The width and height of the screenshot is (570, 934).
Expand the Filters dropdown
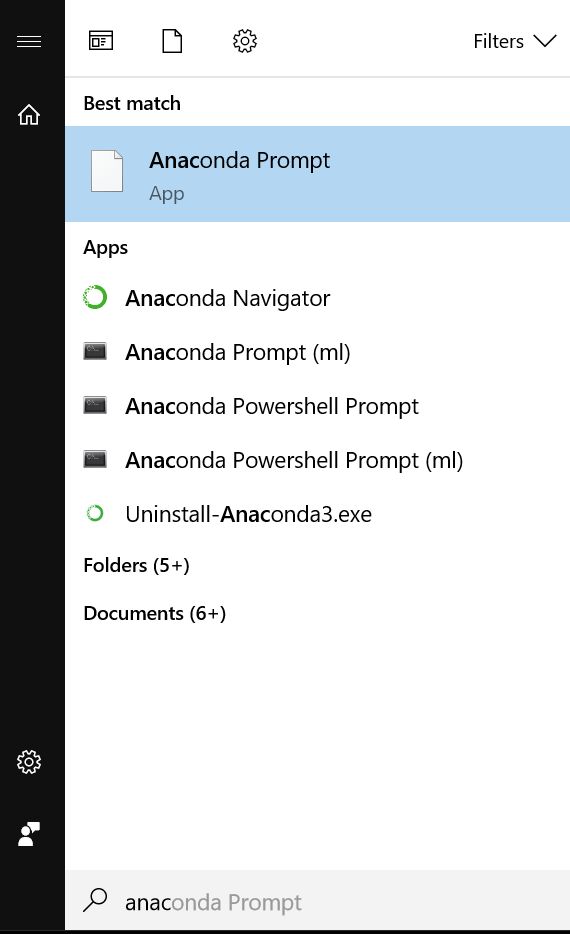point(515,41)
